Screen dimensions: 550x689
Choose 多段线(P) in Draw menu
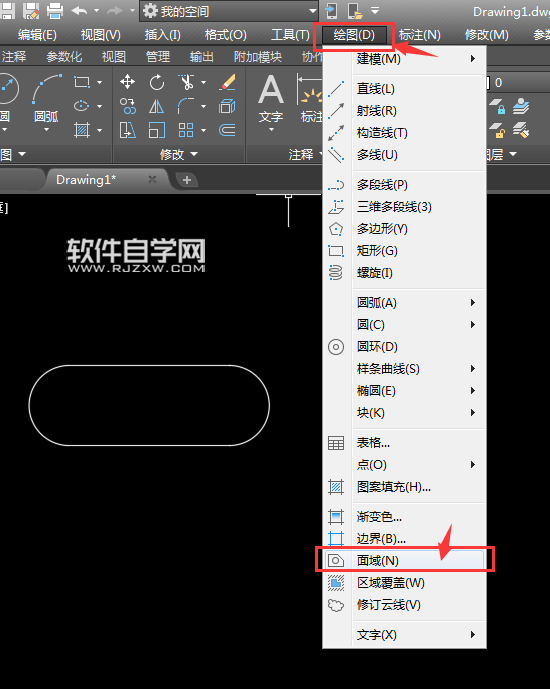tap(404, 185)
